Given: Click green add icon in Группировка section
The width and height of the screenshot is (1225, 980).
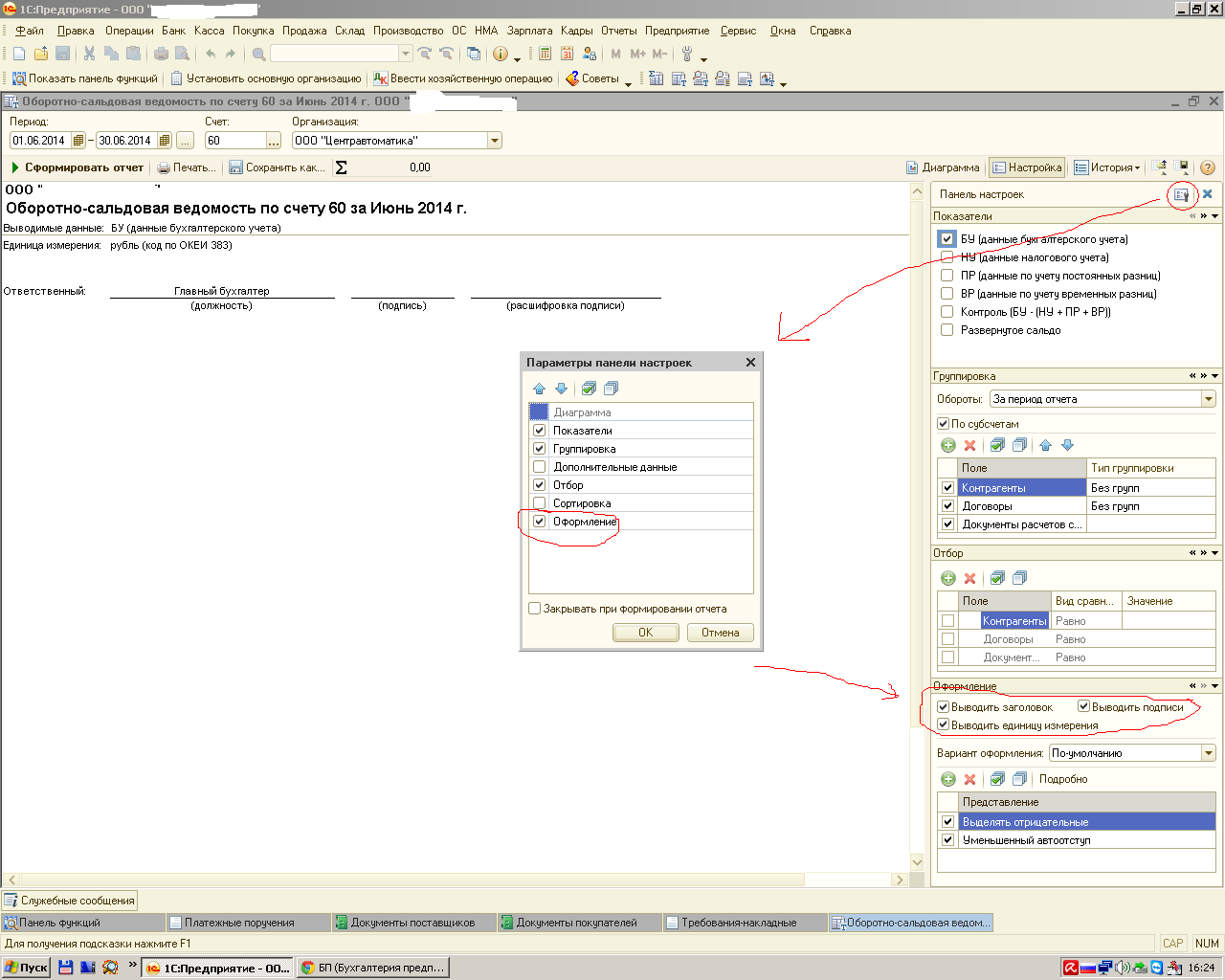Looking at the screenshot, I should click(948, 445).
